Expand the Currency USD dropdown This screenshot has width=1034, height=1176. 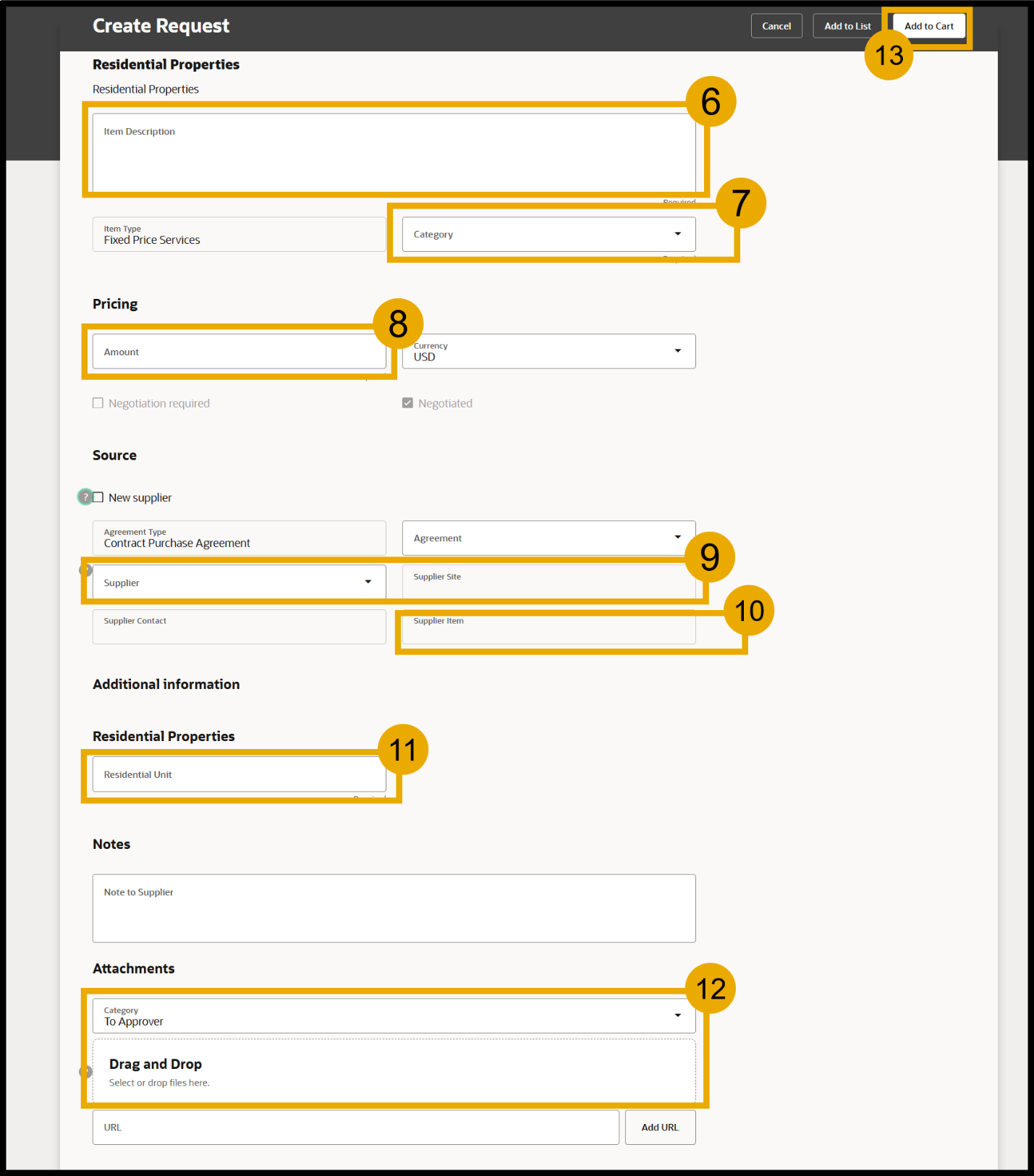(548, 352)
